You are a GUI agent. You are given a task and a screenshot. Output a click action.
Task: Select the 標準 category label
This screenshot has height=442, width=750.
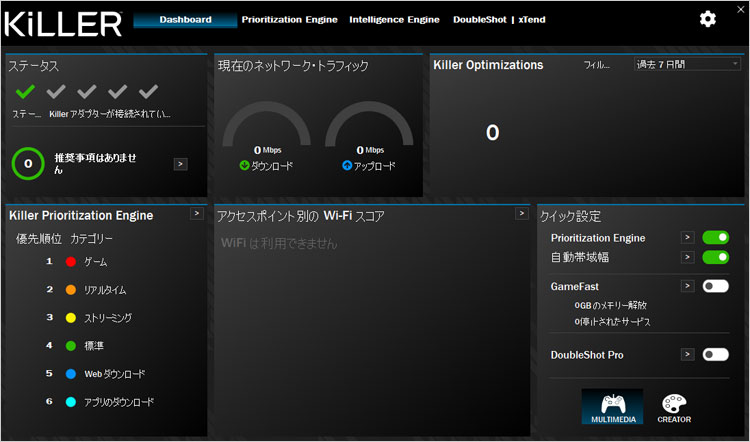(x=94, y=346)
